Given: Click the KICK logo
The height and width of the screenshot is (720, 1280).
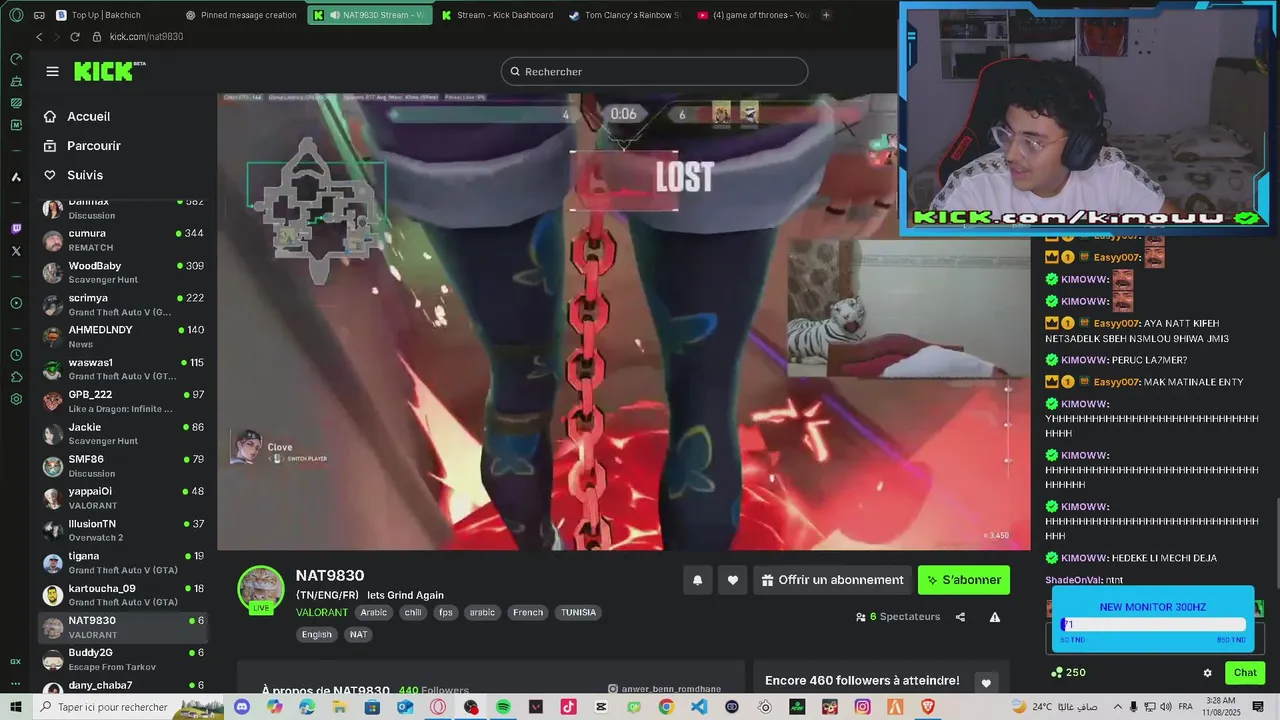Looking at the screenshot, I should (x=109, y=71).
